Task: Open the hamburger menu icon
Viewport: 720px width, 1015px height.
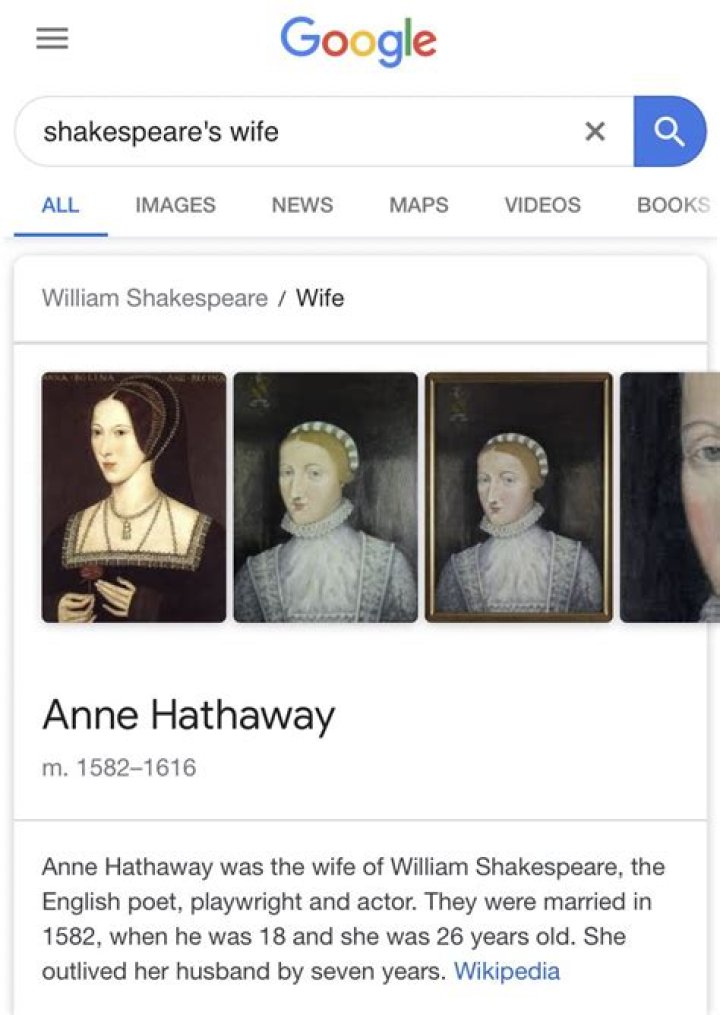Action: [x=52, y=39]
